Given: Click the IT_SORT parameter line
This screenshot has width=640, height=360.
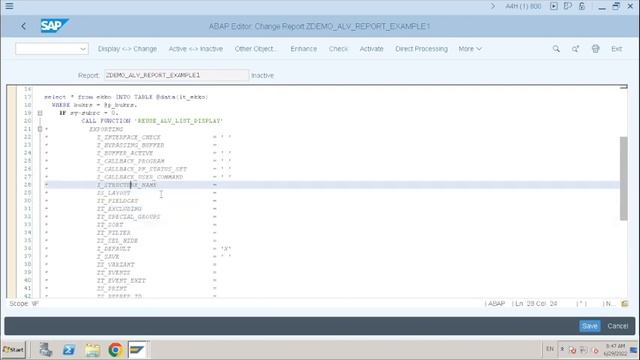Looking at the screenshot, I should click(x=110, y=224).
